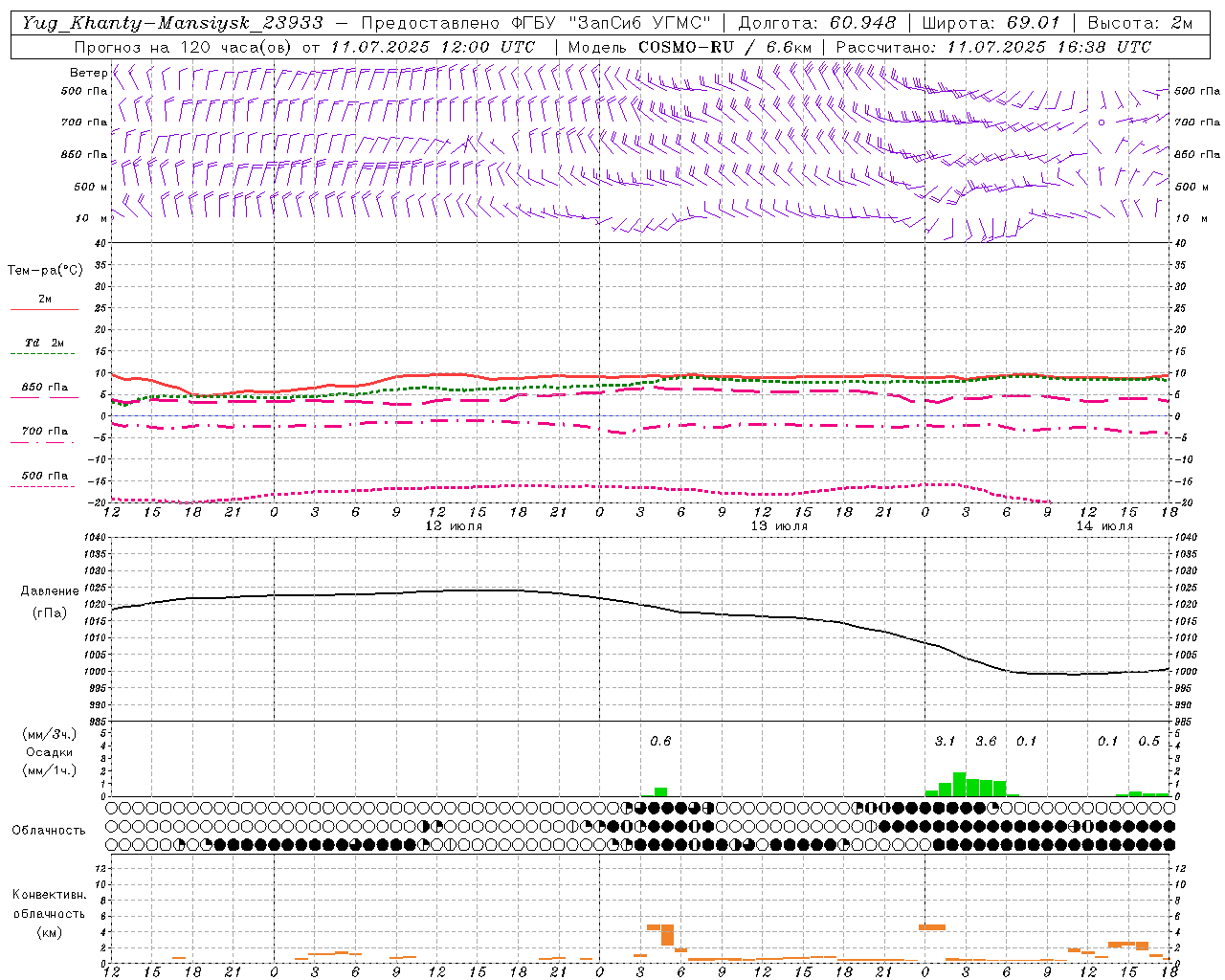Screen dimensions: 1225x980
Task: Click the '850 гПа' temperature legend entry
Action: tap(45, 388)
